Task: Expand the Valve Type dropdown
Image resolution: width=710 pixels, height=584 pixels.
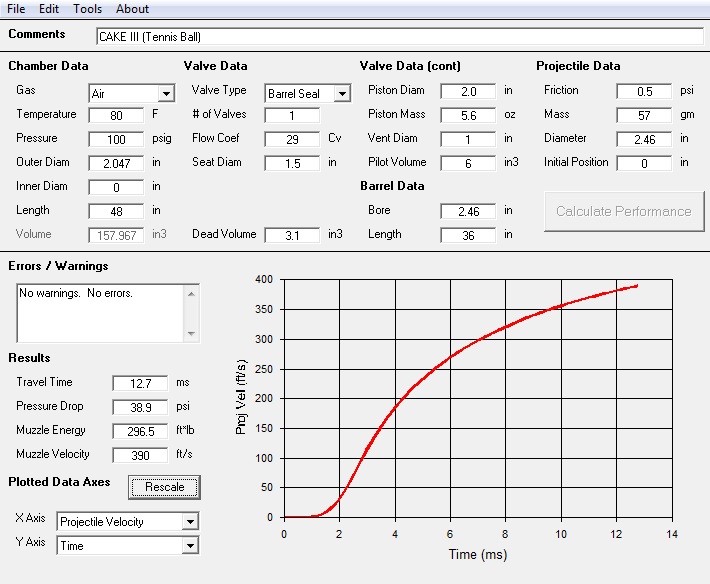Action: tap(342, 94)
